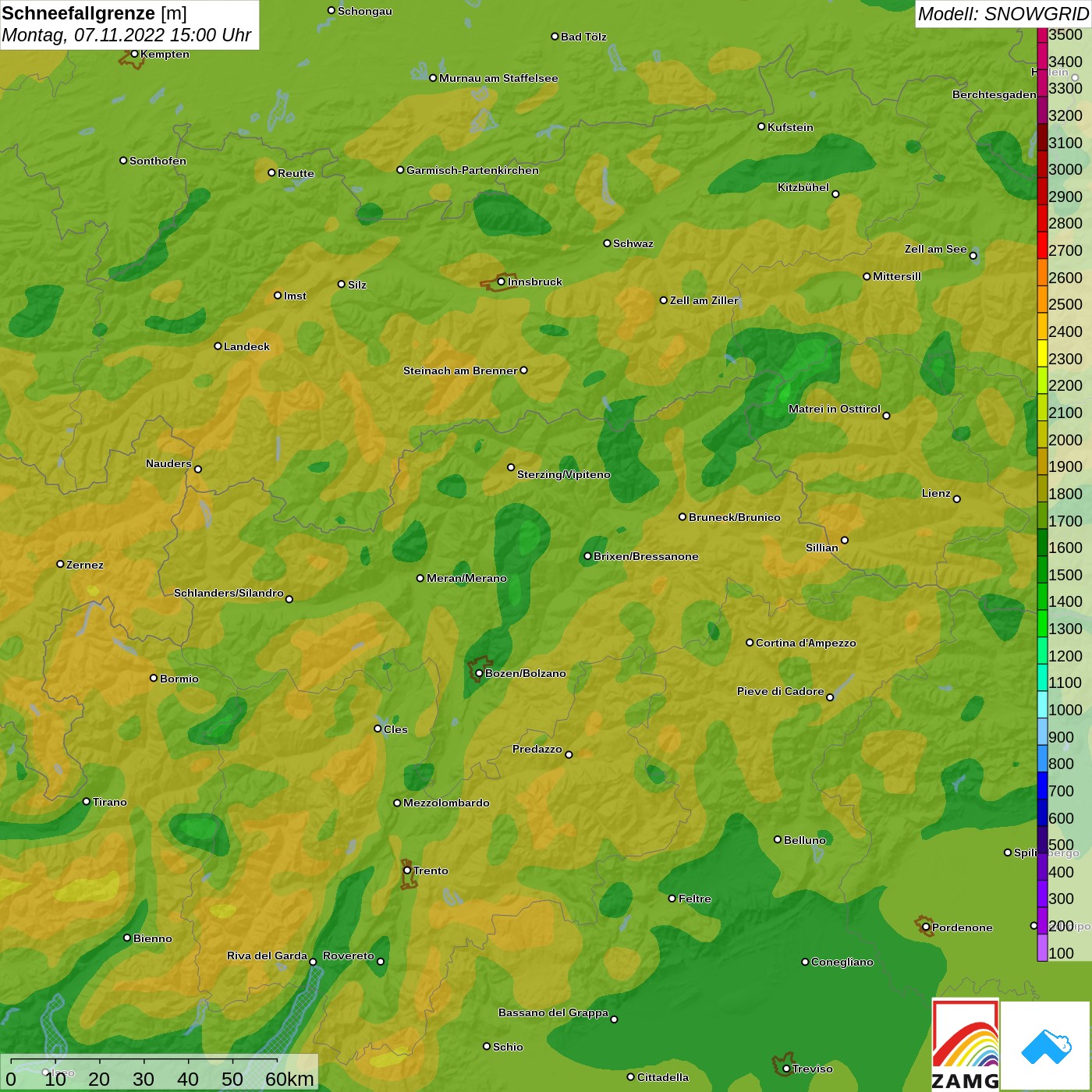Click the Zell am See marker dot
The height and width of the screenshot is (1092, 1092).
973,255
